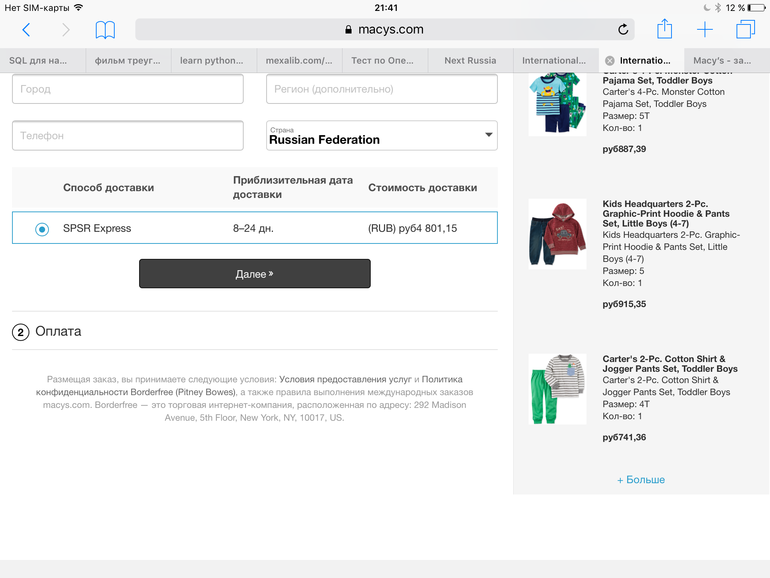Screen dimensions: 770x578
Task: Focus the Город input field
Action: tap(128, 89)
